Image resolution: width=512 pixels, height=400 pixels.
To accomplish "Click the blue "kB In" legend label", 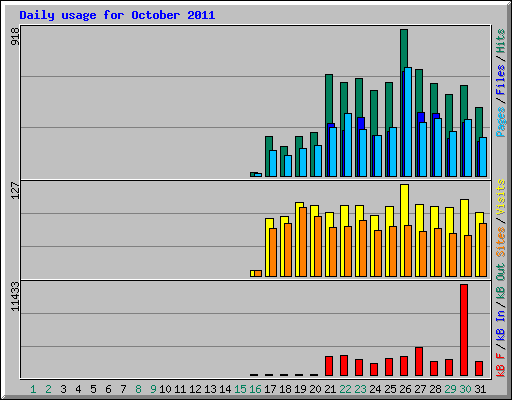I will (501, 325).
